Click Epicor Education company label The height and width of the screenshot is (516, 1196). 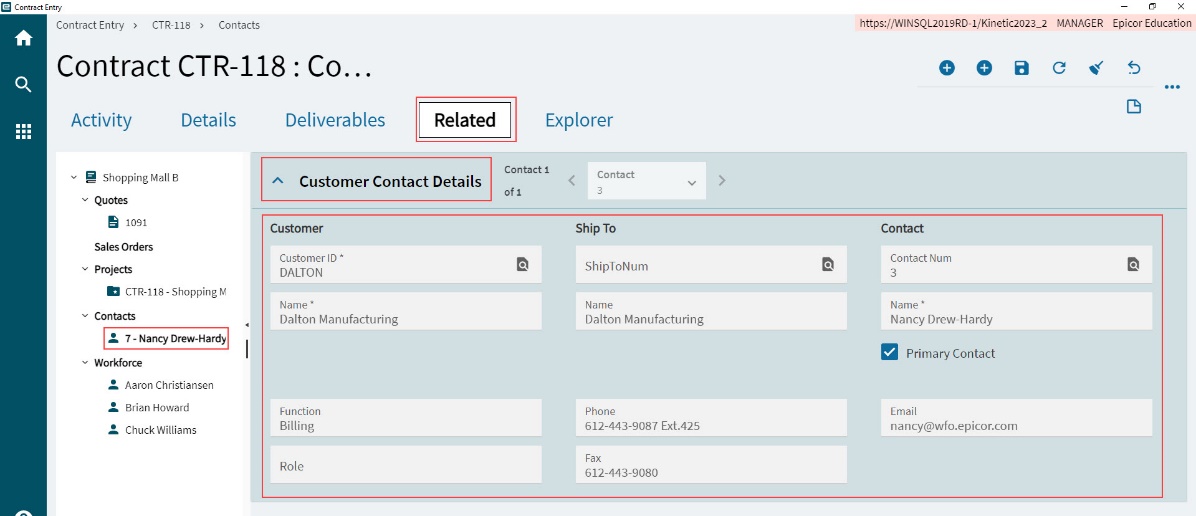tap(1152, 24)
